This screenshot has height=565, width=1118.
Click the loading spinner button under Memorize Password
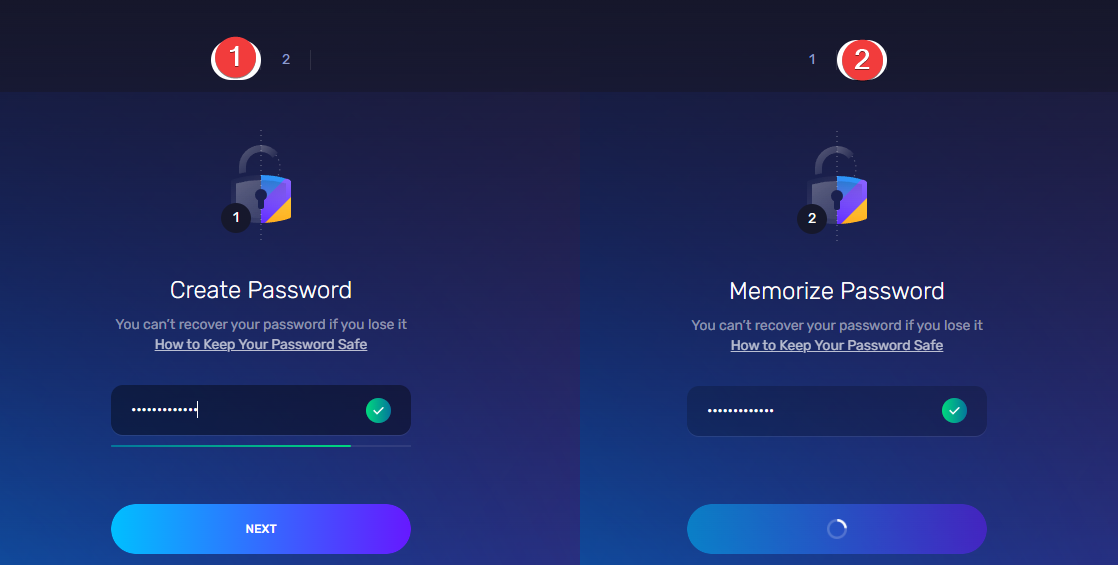837,529
